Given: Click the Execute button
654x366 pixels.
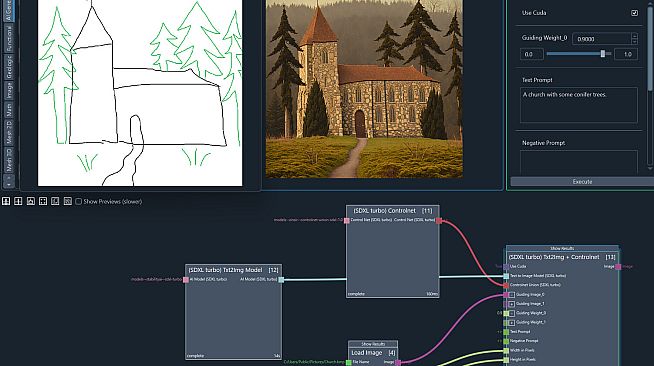Looking at the screenshot, I should pyautogui.click(x=582, y=182).
